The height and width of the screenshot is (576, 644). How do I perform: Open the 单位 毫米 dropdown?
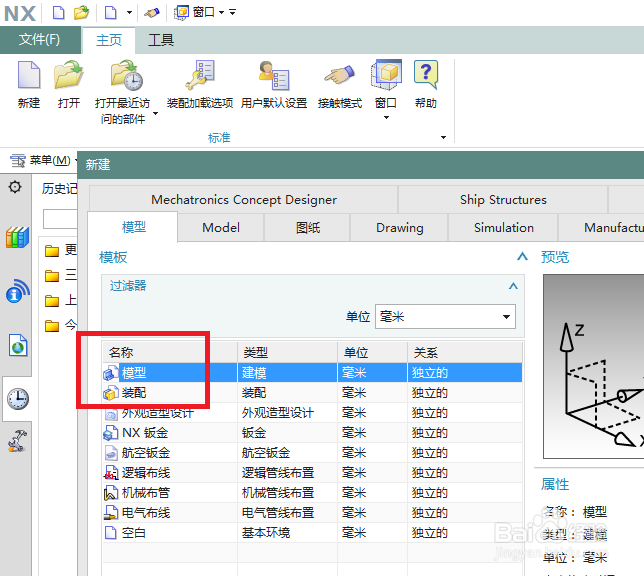click(445, 316)
